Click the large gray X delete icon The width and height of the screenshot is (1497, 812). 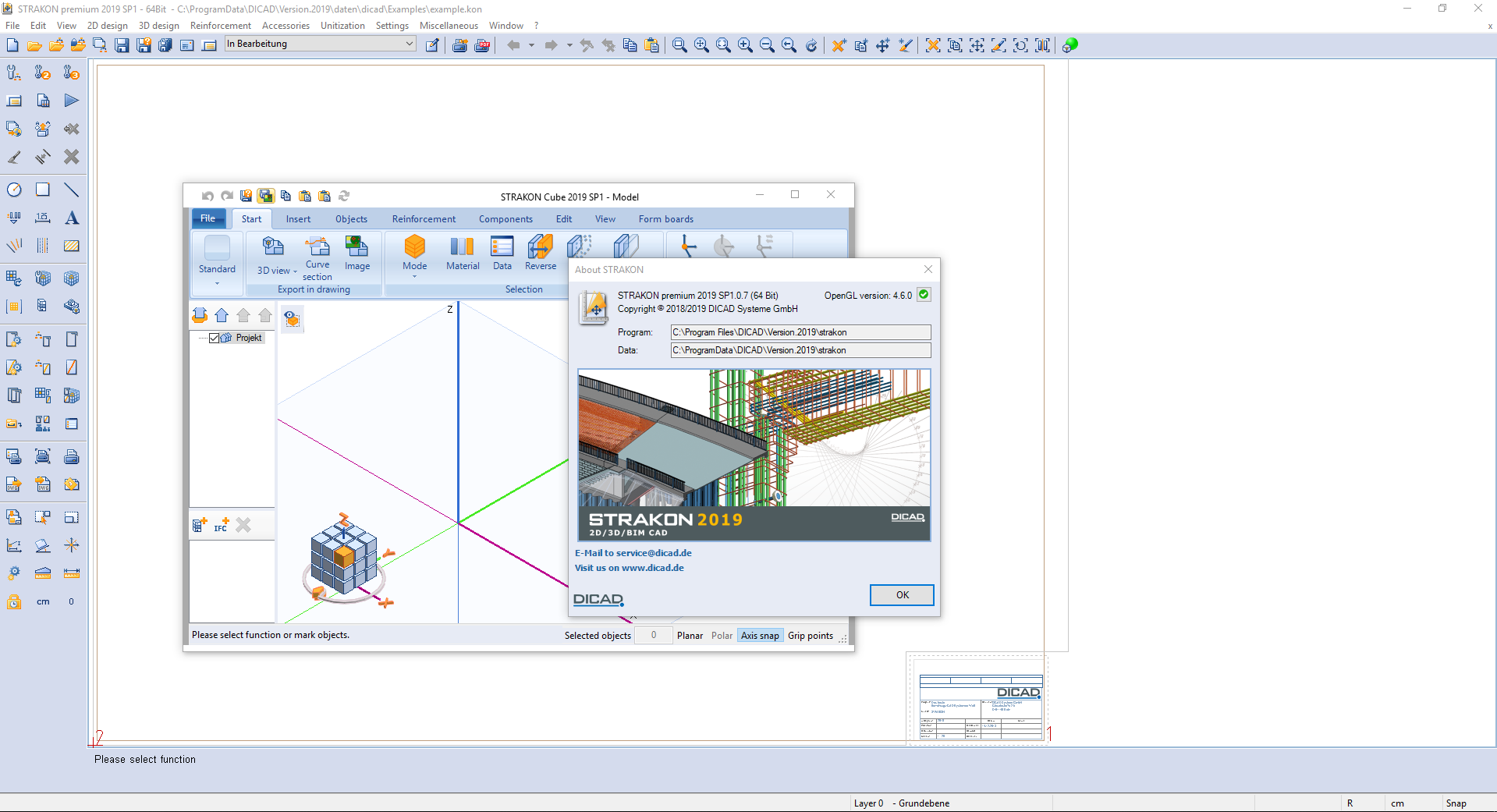[x=71, y=157]
